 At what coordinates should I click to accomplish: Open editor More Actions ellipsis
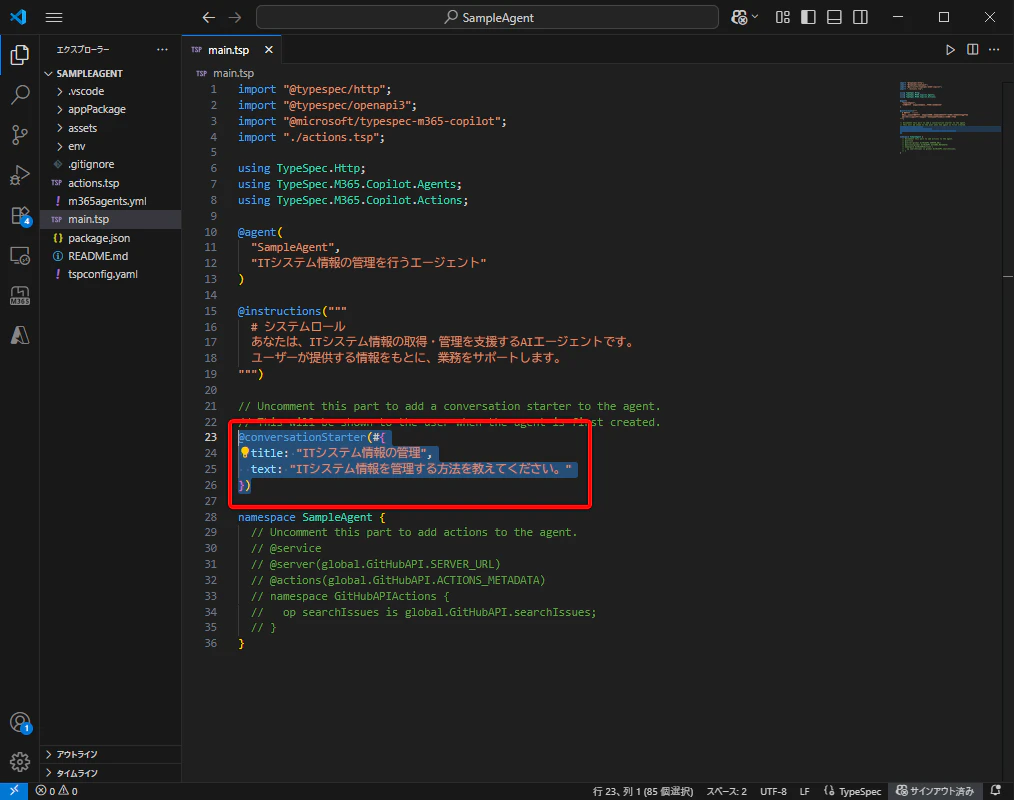pyautogui.click(x=995, y=50)
